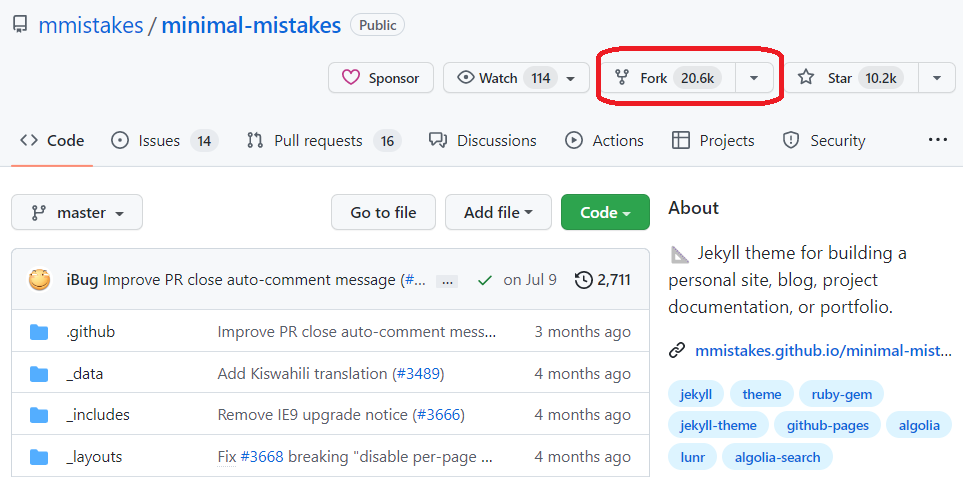Image resolution: width=963 pixels, height=477 pixels.
Task: Expand the Fork options dropdown arrow
Action: tap(755, 78)
